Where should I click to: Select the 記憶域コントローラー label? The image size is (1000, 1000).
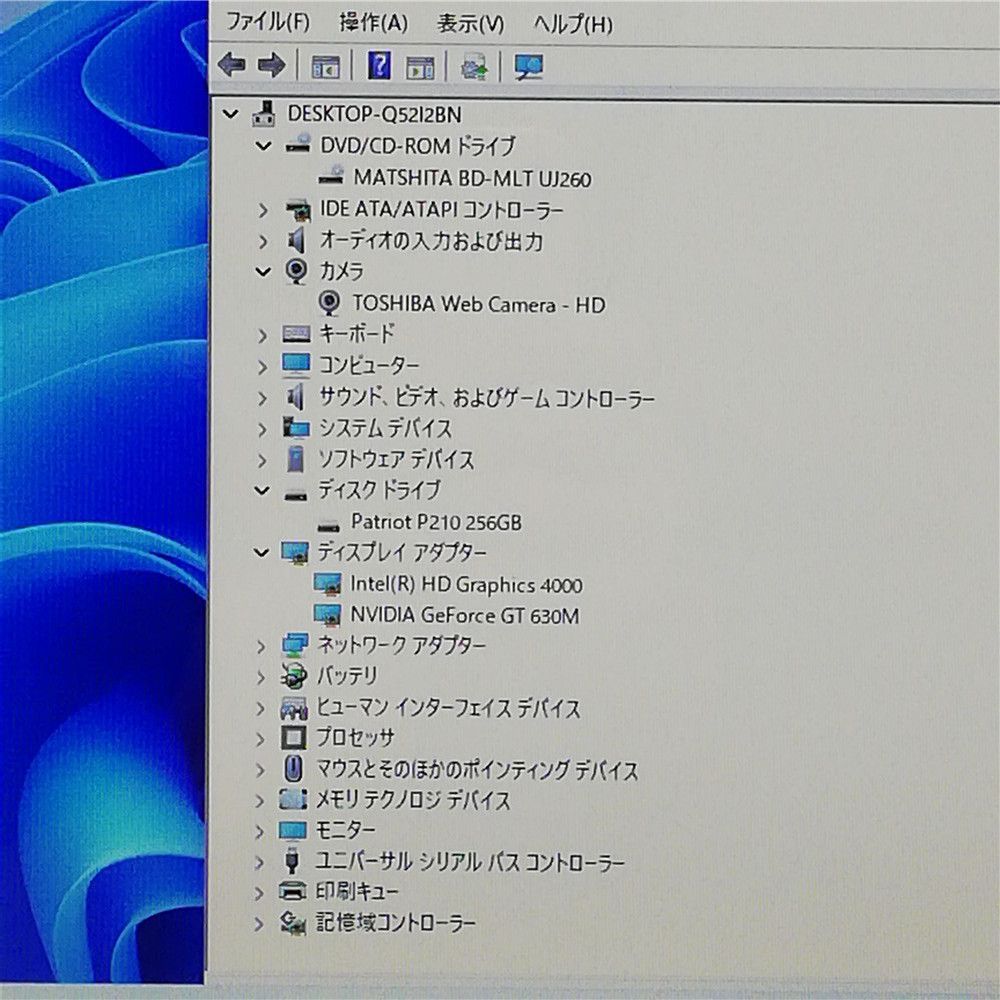(x=395, y=922)
